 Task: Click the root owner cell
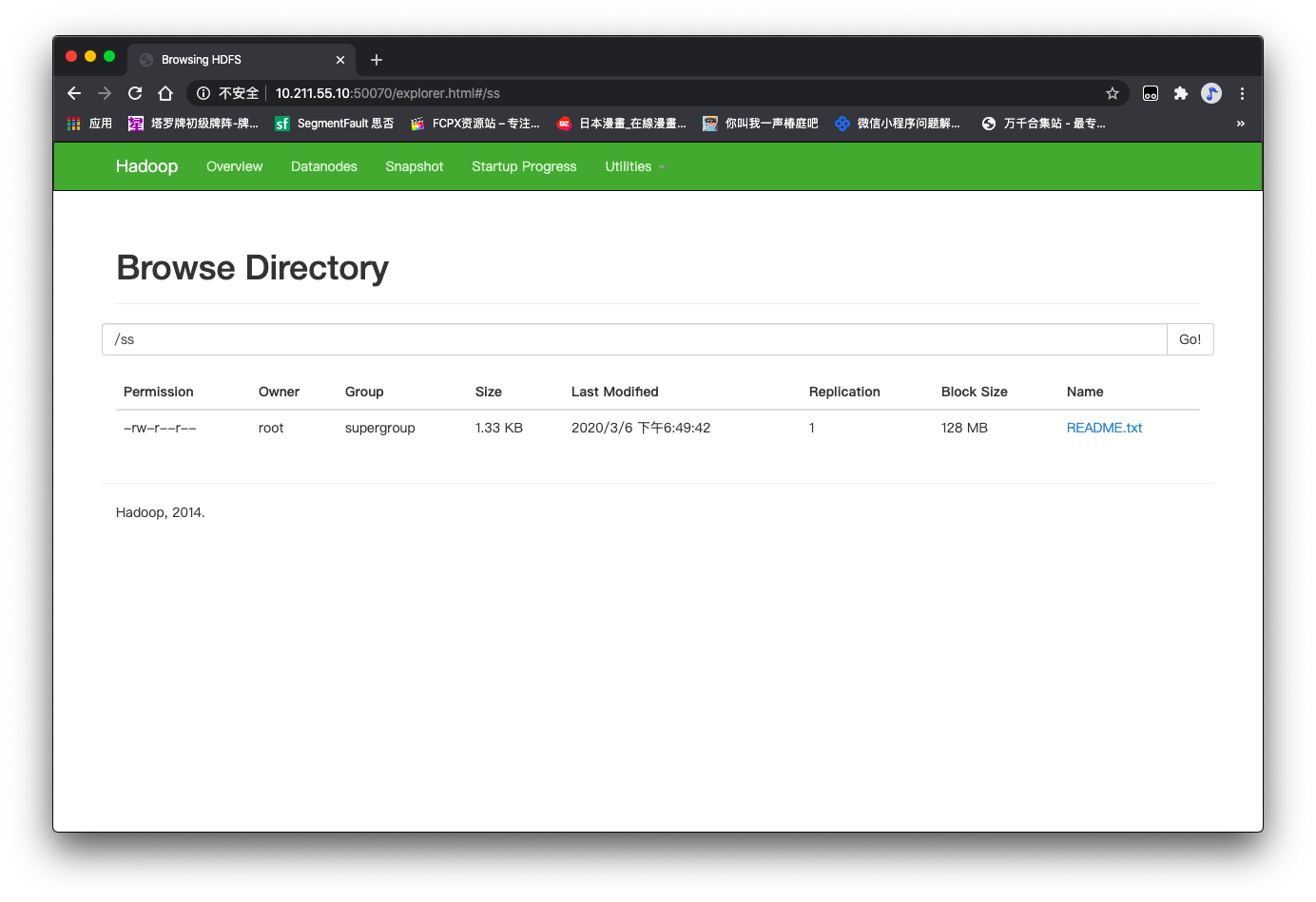271,428
